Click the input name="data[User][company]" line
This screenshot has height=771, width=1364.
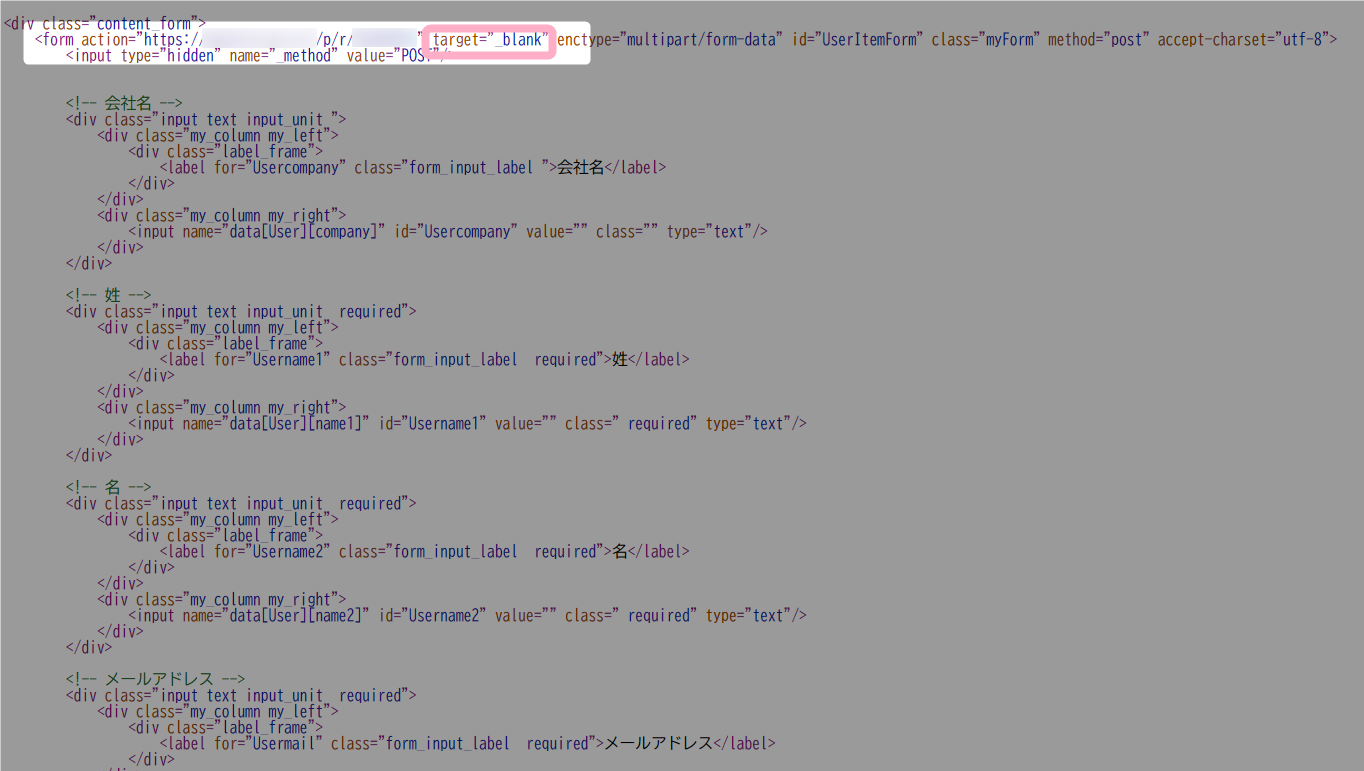pos(448,232)
